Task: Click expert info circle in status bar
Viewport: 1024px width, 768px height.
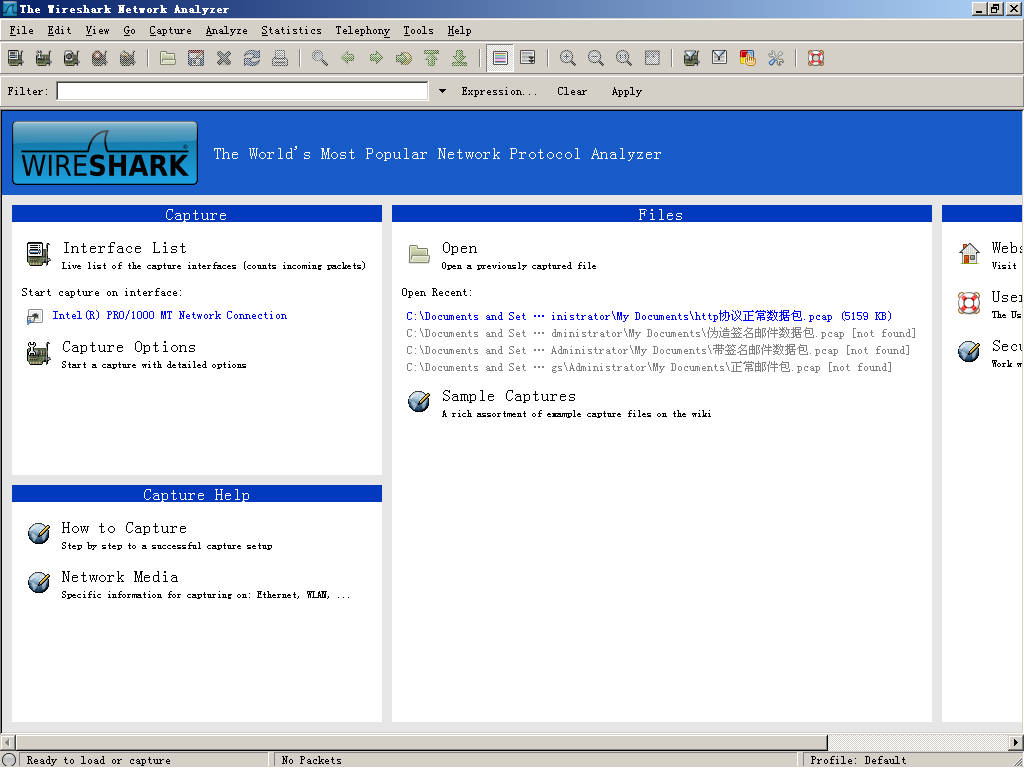Action: coord(8,760)
